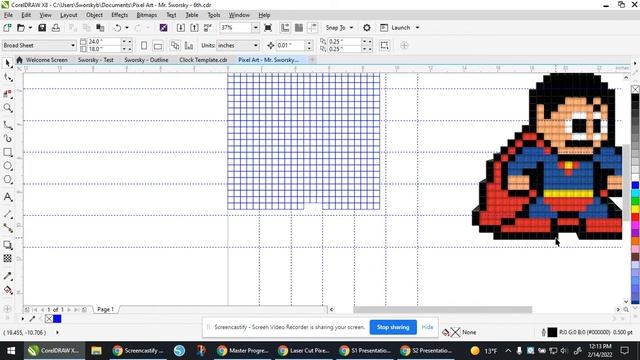Select the Rectangle tool
This screenshot has height=360, width=640.
8,152
